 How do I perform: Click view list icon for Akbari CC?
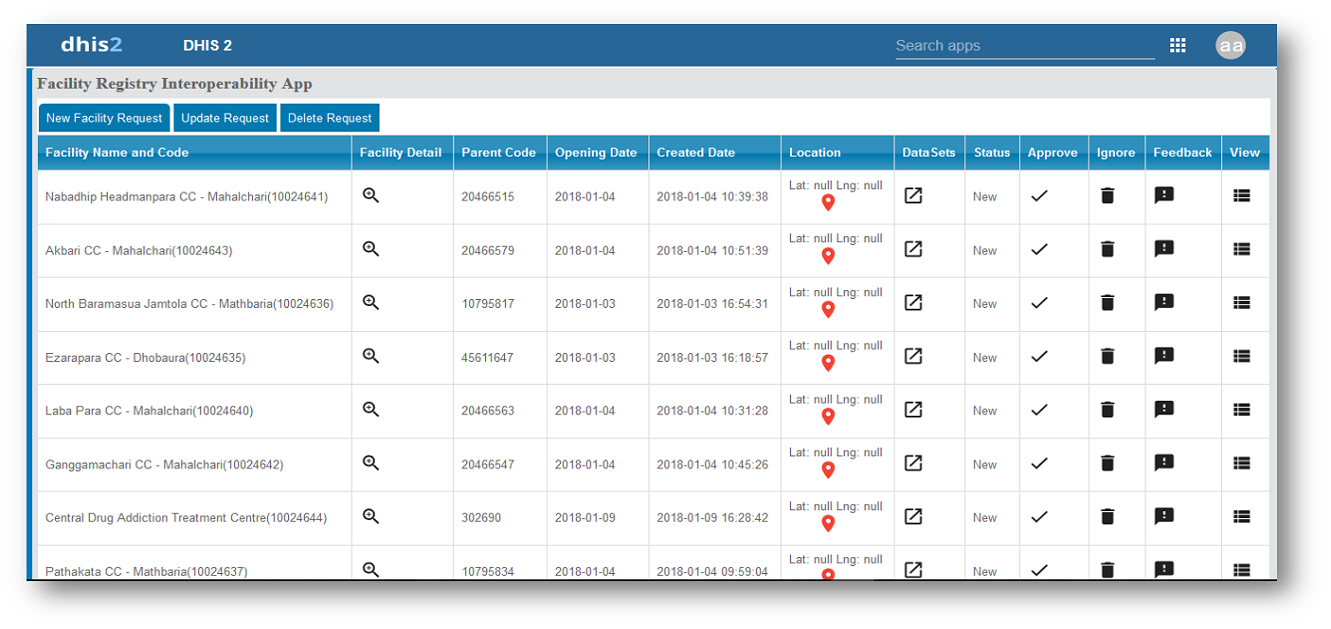tap(1242, 249)
